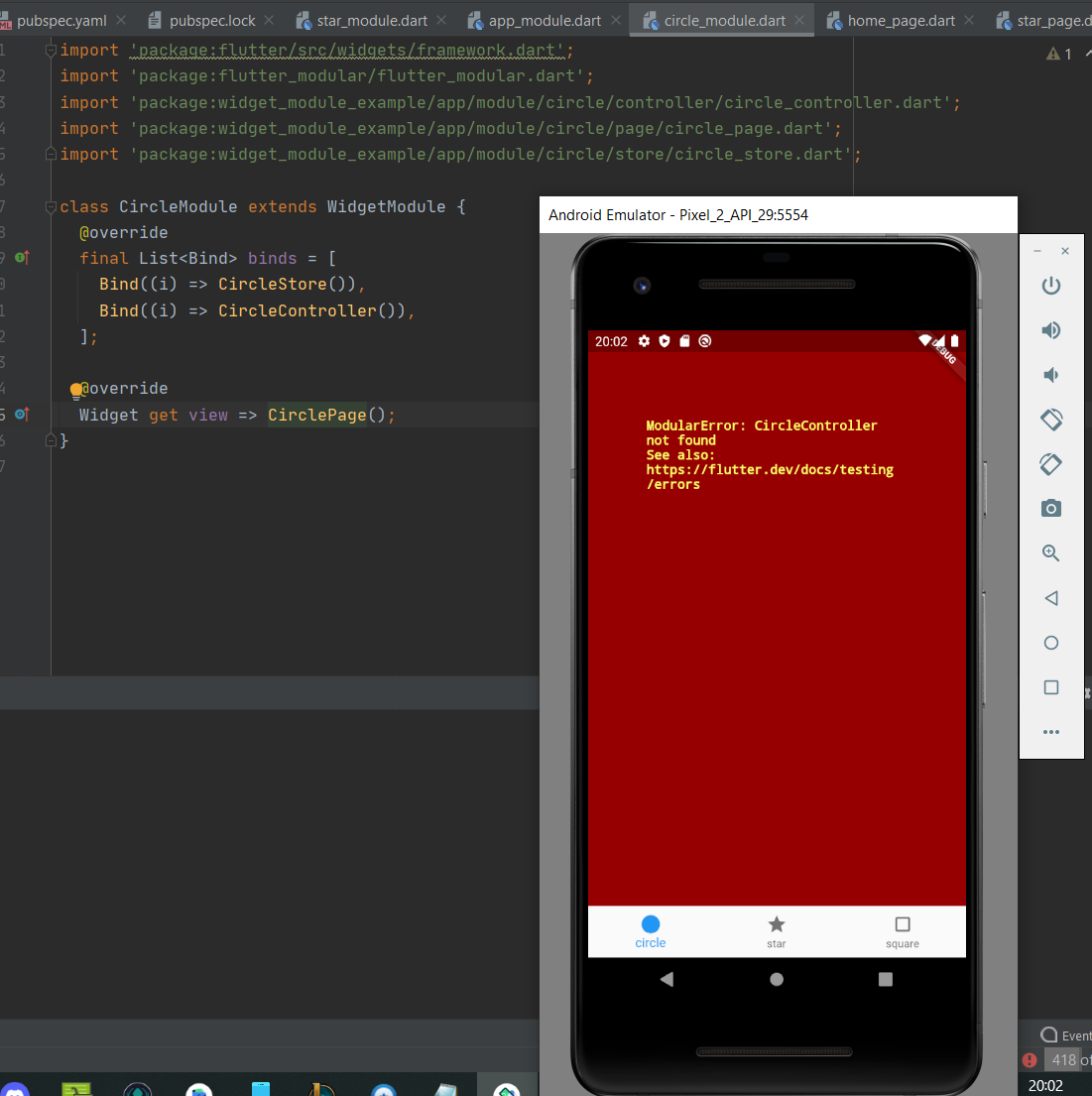Power off the emulator via power icon

tap(1050, 285)
